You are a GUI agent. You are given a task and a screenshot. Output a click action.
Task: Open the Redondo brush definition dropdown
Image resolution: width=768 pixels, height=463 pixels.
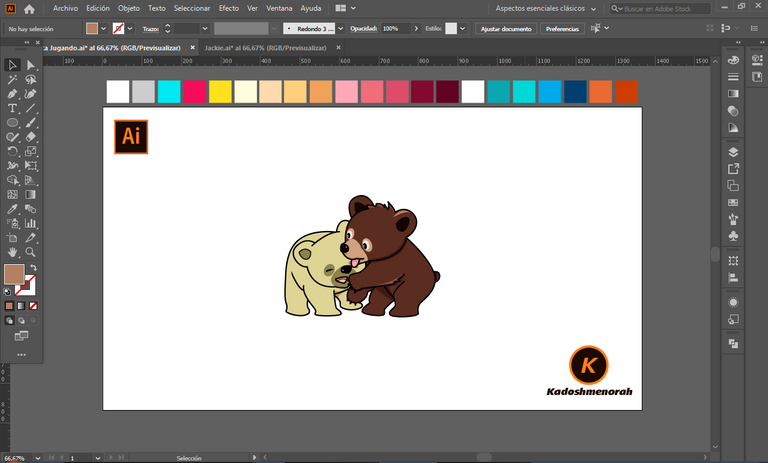pyautogui.click(x=340, y=28)
